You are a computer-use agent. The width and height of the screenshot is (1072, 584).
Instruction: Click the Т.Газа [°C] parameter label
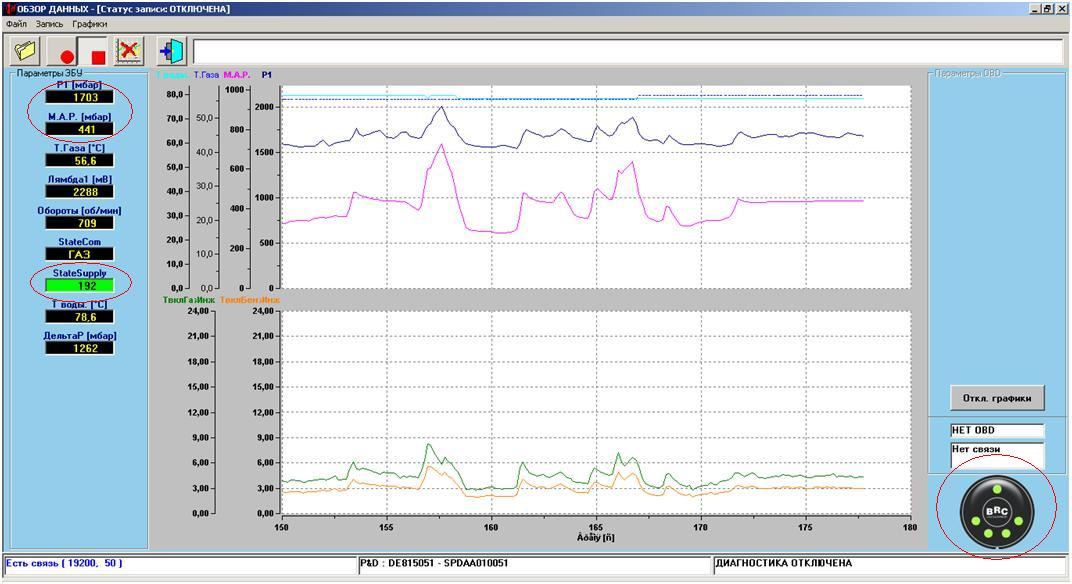point(79,148)
